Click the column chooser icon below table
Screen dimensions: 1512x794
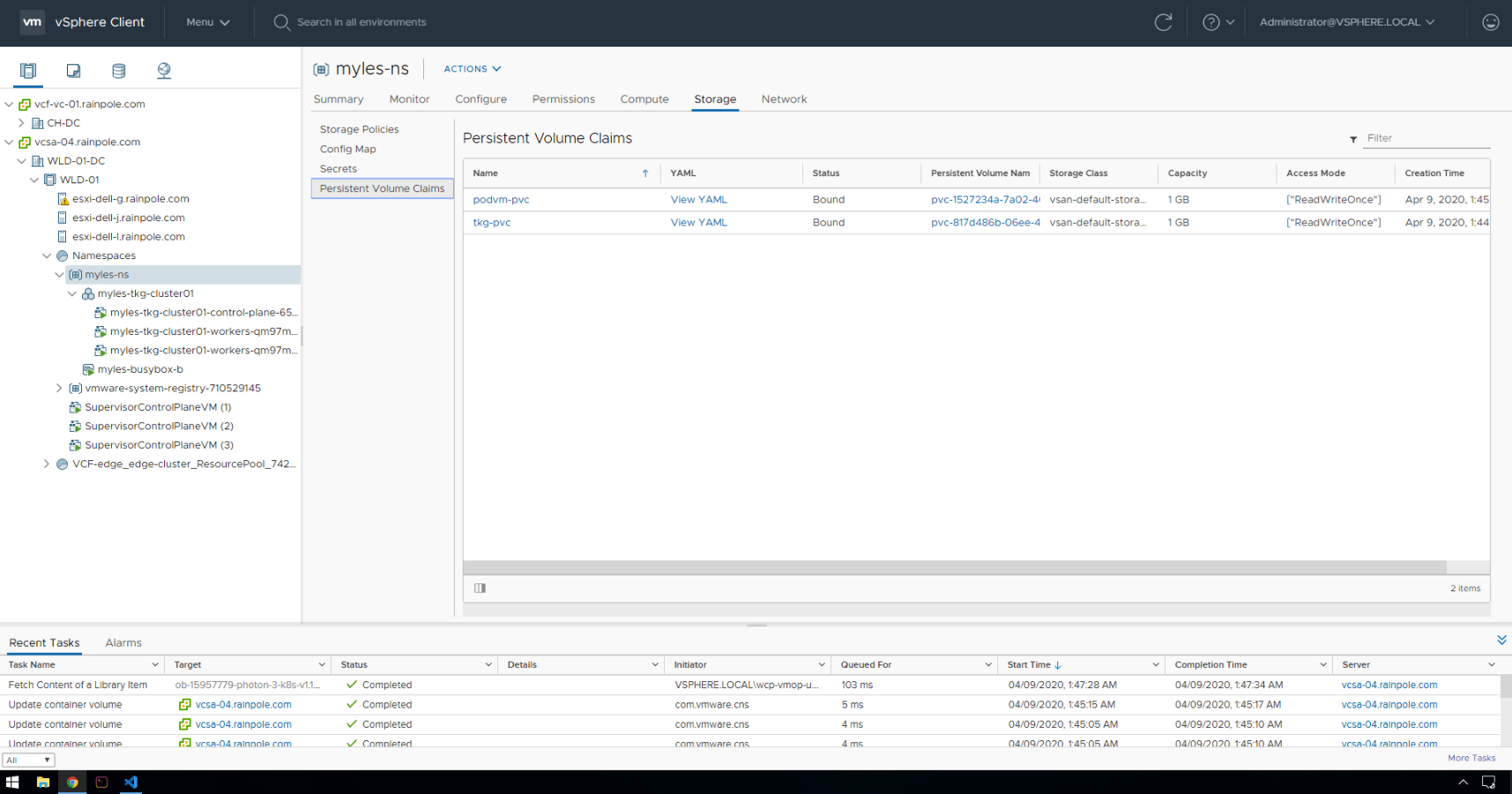pyautogui.click(x=480, y=588)
